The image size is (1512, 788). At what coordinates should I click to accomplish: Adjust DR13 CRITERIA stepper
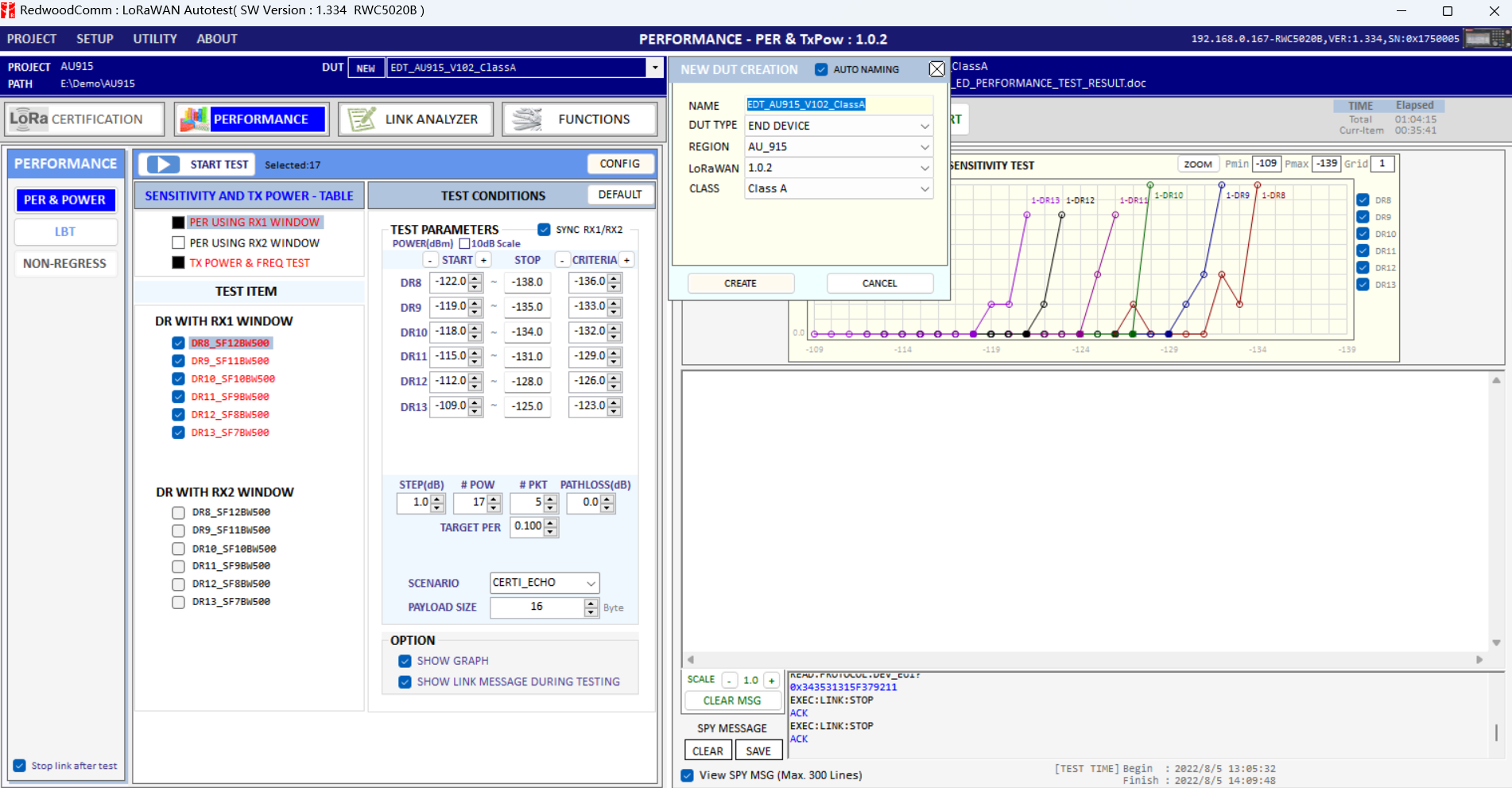(x=614, y=406)
